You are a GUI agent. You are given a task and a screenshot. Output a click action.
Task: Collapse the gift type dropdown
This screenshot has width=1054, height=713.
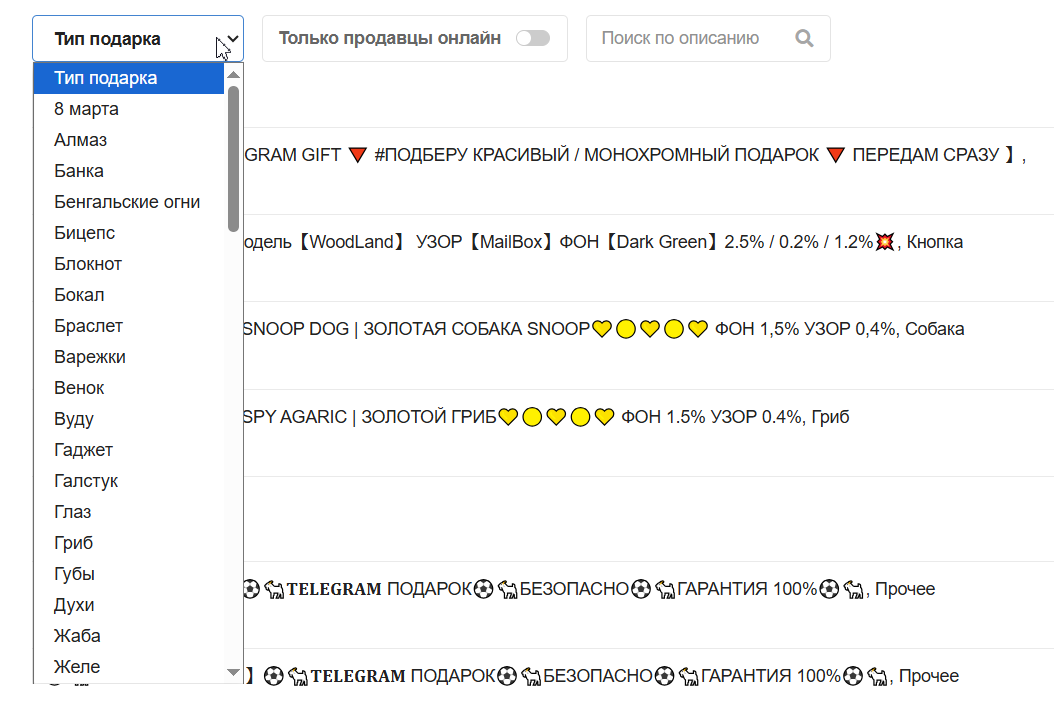138,39
